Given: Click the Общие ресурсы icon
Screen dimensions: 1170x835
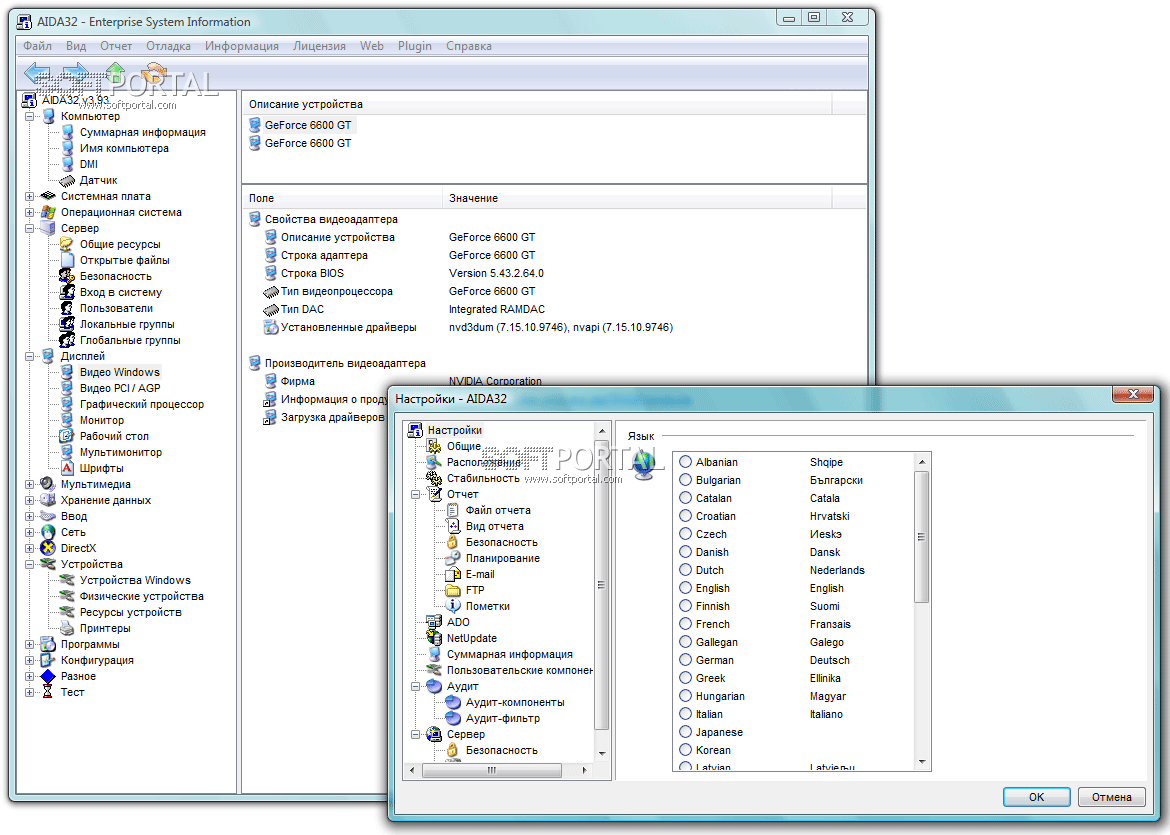Looking at the screenshot, I should click(x=67, y=244).
